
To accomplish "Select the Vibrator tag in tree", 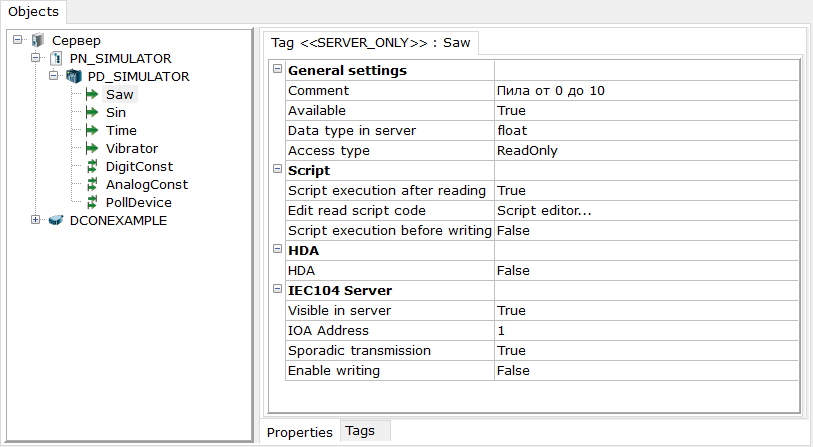I will [x=132, y=149].
